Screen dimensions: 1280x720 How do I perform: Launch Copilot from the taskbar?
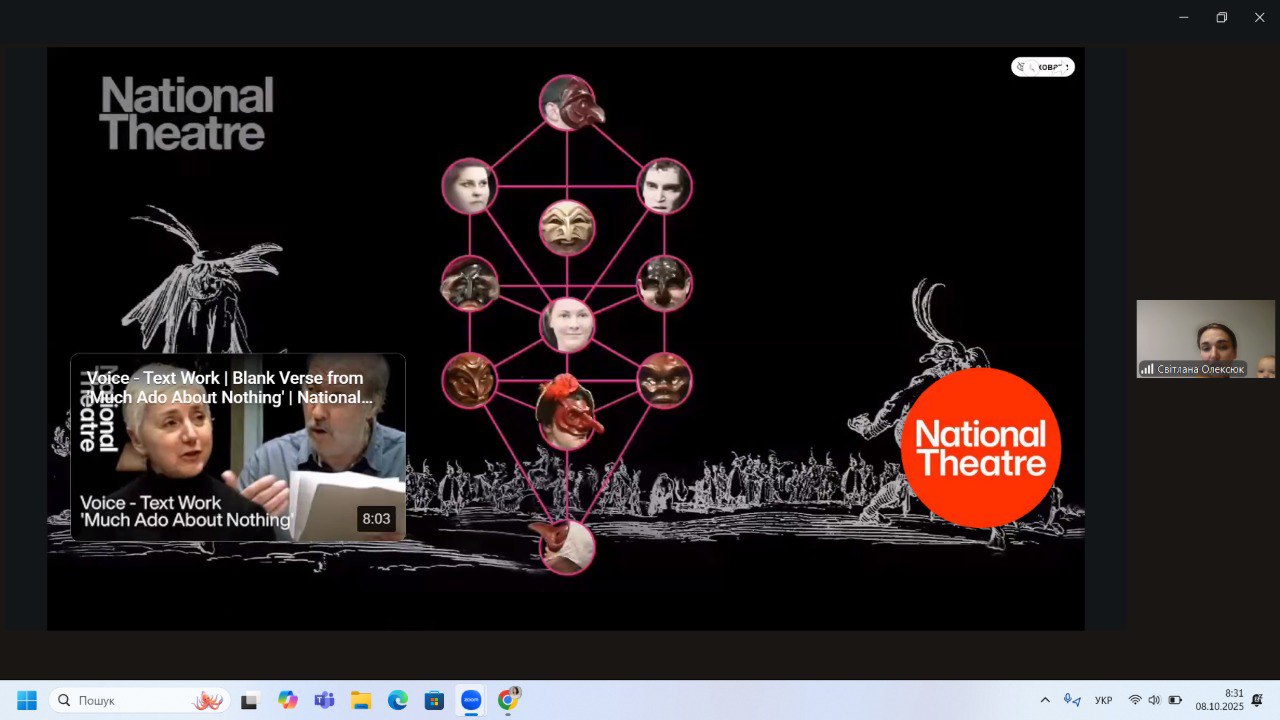[x=288, y=700]
